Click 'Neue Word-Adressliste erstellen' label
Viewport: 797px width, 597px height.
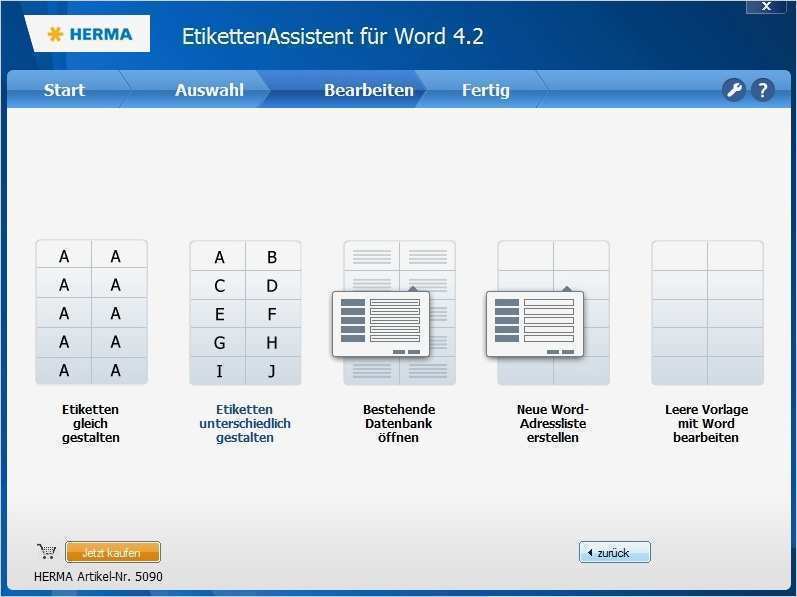click(553, 423)
